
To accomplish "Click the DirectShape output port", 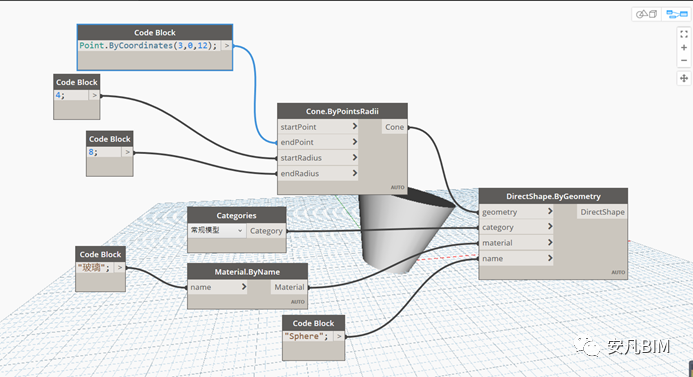I will (x=602, y=212).
